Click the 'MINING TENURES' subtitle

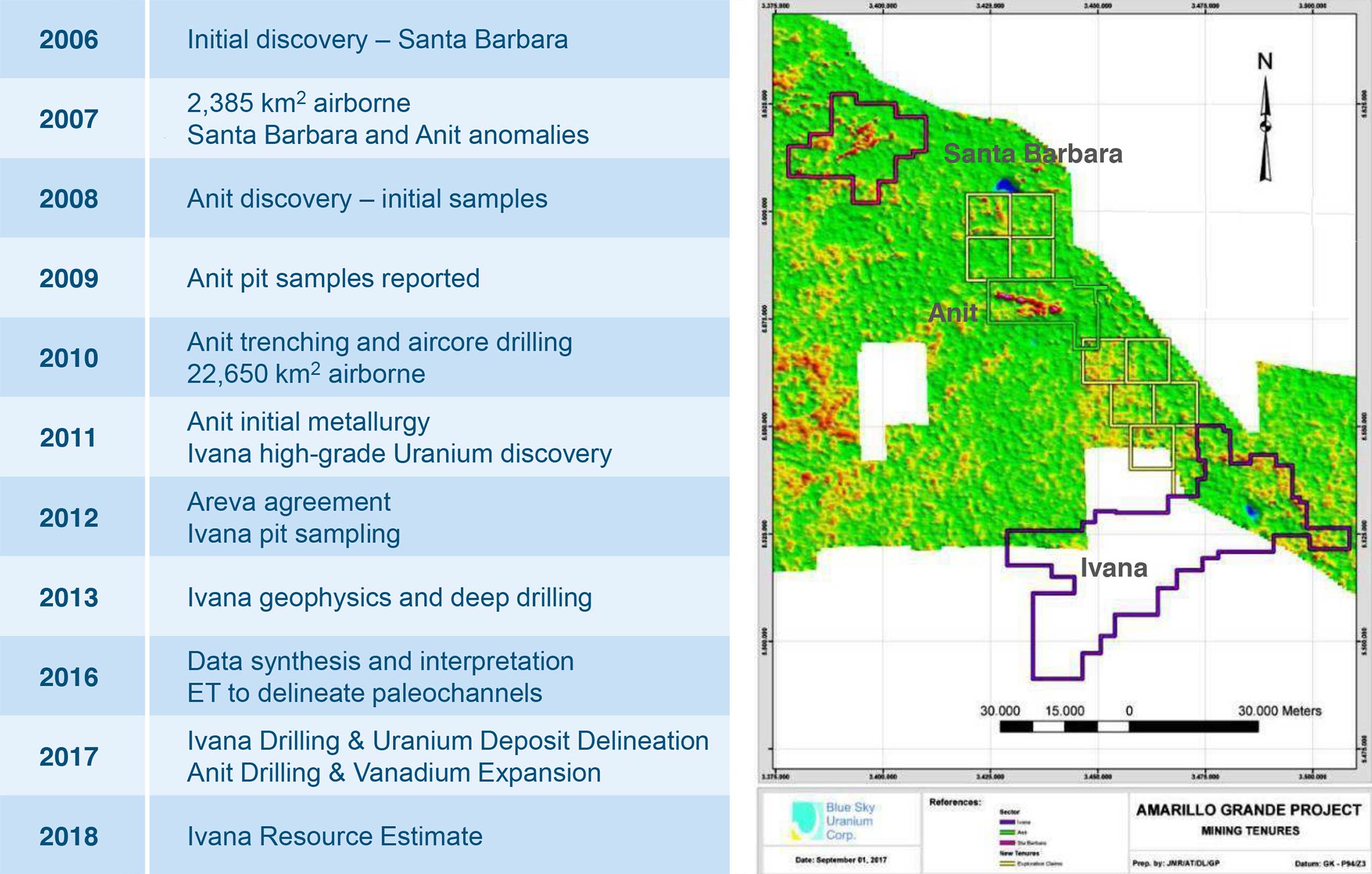(x=1250, y=830)
